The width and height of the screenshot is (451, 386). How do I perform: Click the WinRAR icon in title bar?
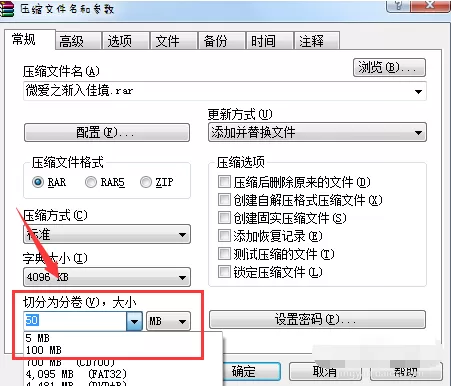[x=7, y=9]
